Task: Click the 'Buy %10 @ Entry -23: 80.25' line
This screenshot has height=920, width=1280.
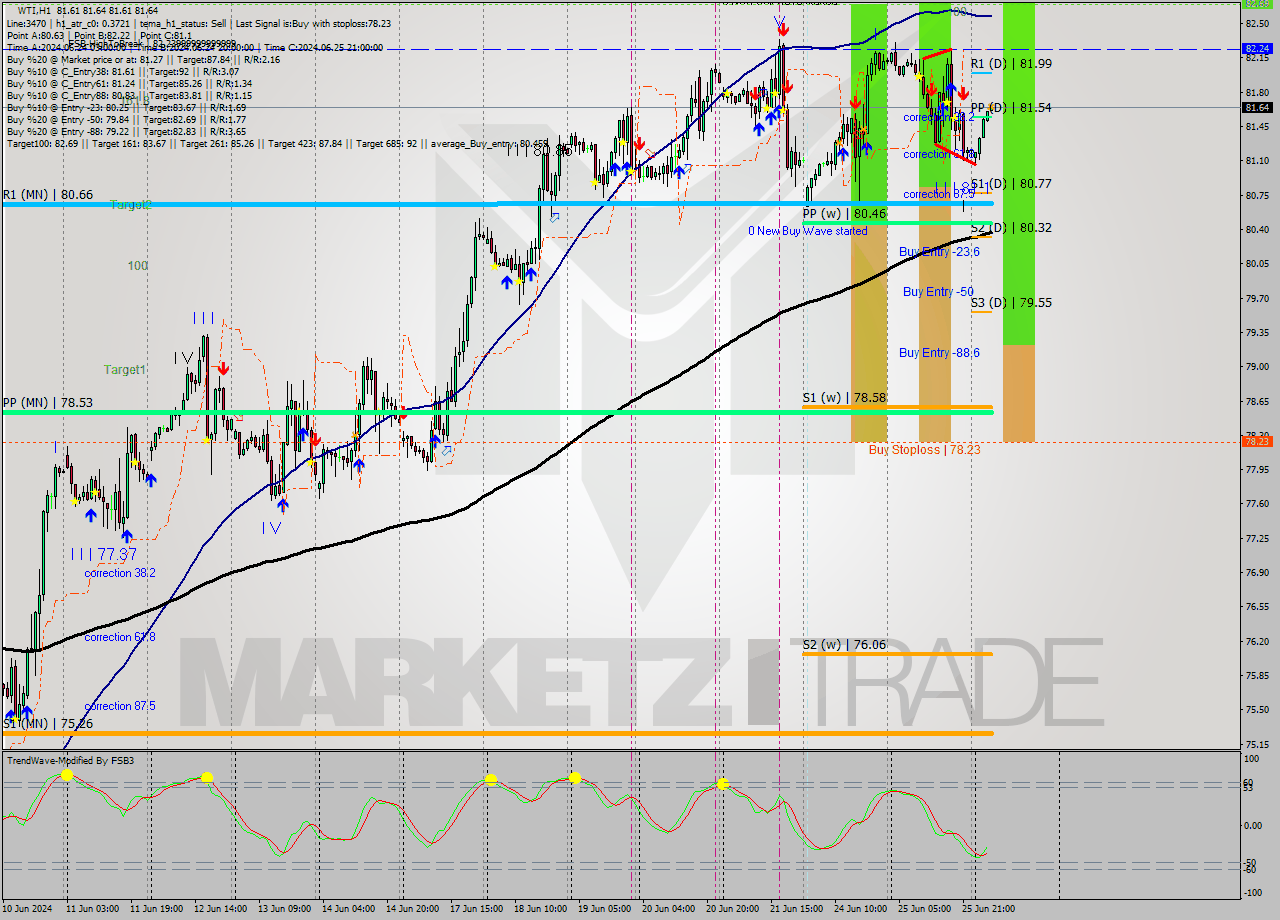Action: pyautogui.click(x=127, y=108)
